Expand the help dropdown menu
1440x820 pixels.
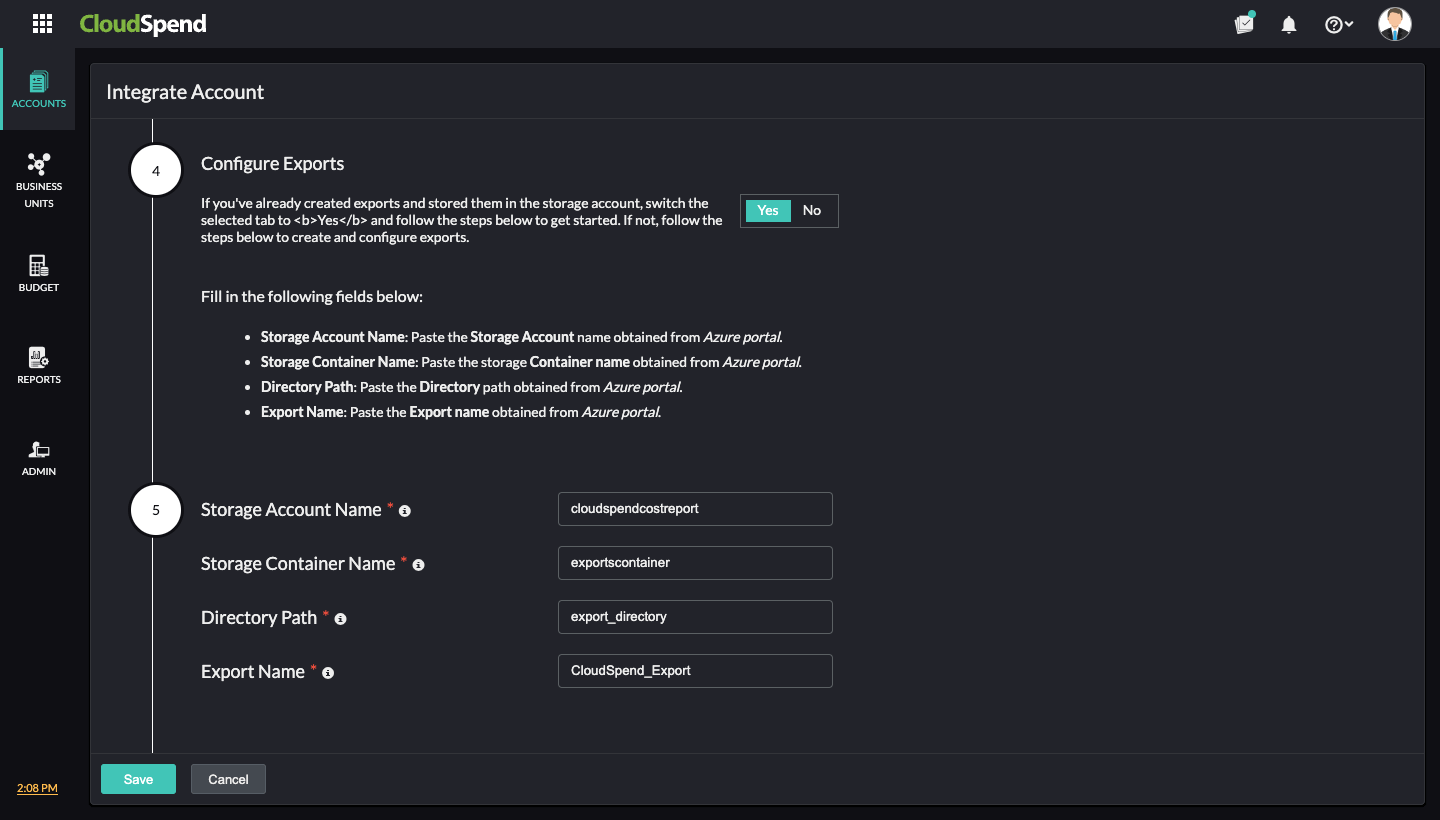click(x=1339, y=23)
